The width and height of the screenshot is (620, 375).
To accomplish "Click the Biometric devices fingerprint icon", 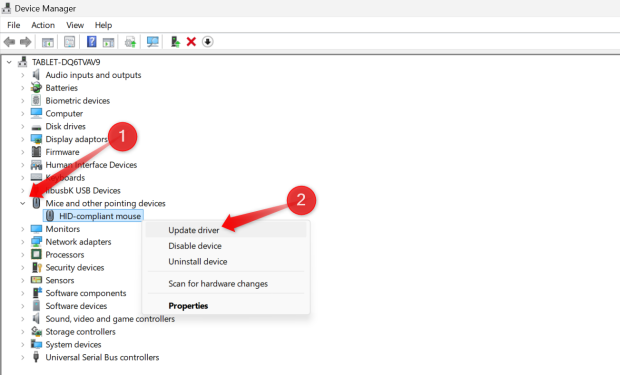I will [36, 100].
